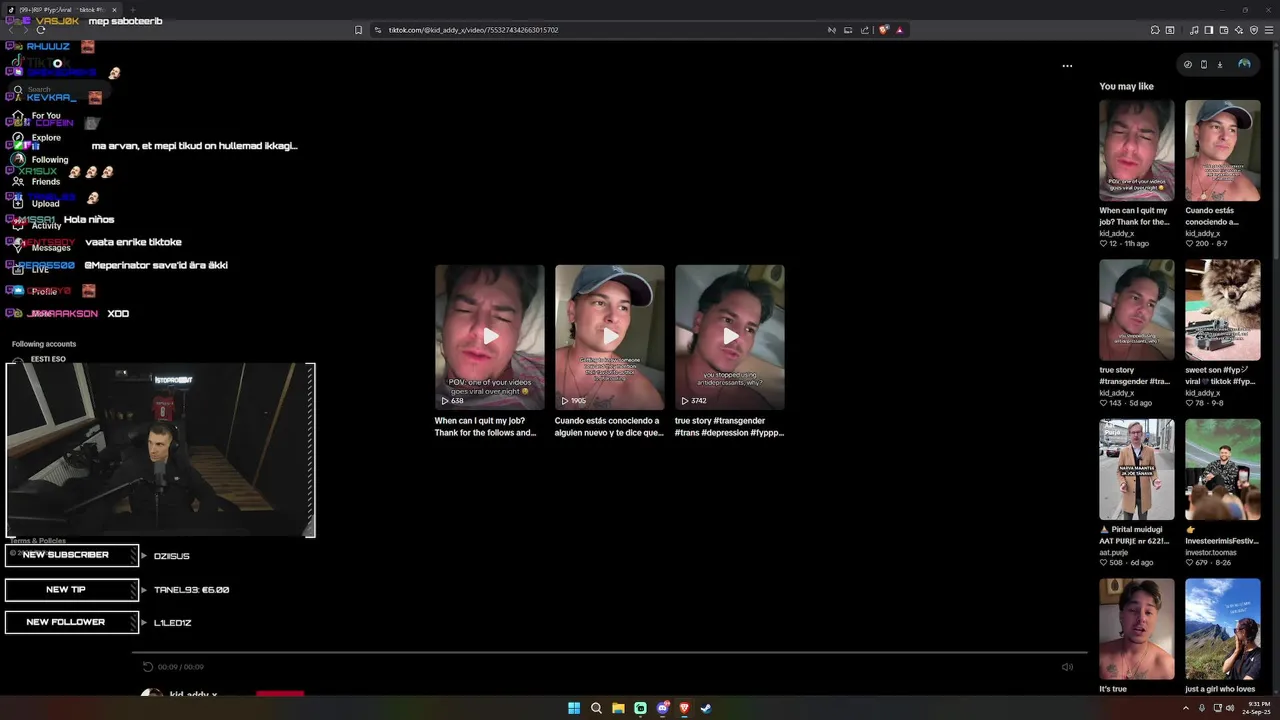1280x720 pixels.
Task: Open the Profile page
Action: coord(35,292)
